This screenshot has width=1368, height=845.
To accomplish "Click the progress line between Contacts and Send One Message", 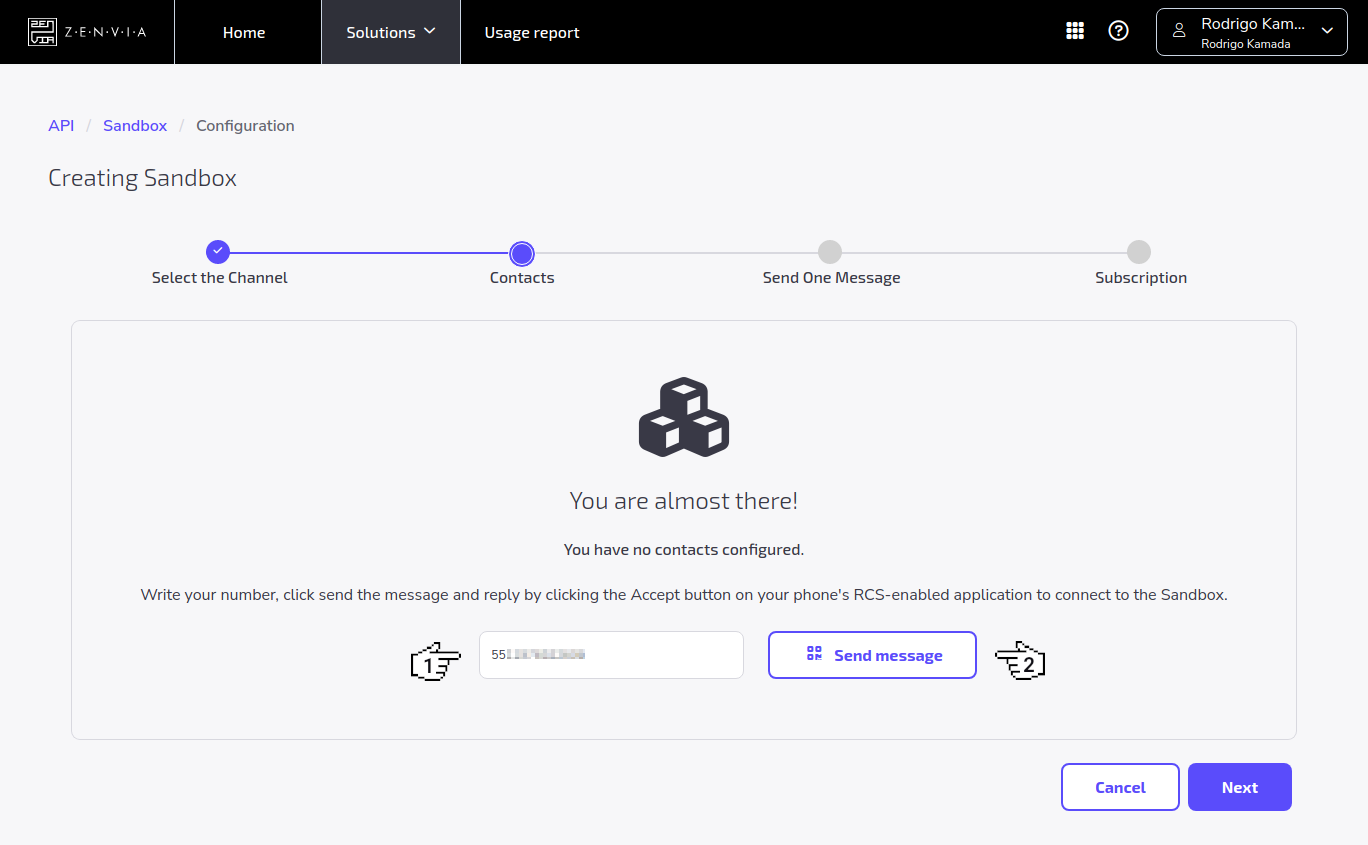I will (x=675, y=253).
